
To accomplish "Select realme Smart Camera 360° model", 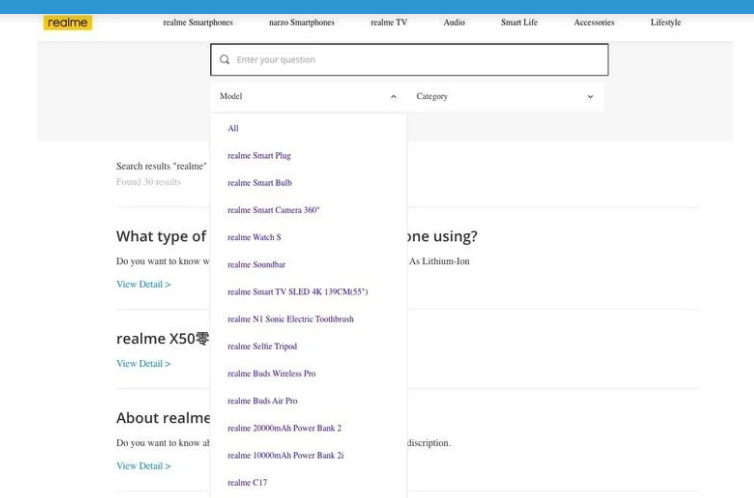I will click(273, 210).
